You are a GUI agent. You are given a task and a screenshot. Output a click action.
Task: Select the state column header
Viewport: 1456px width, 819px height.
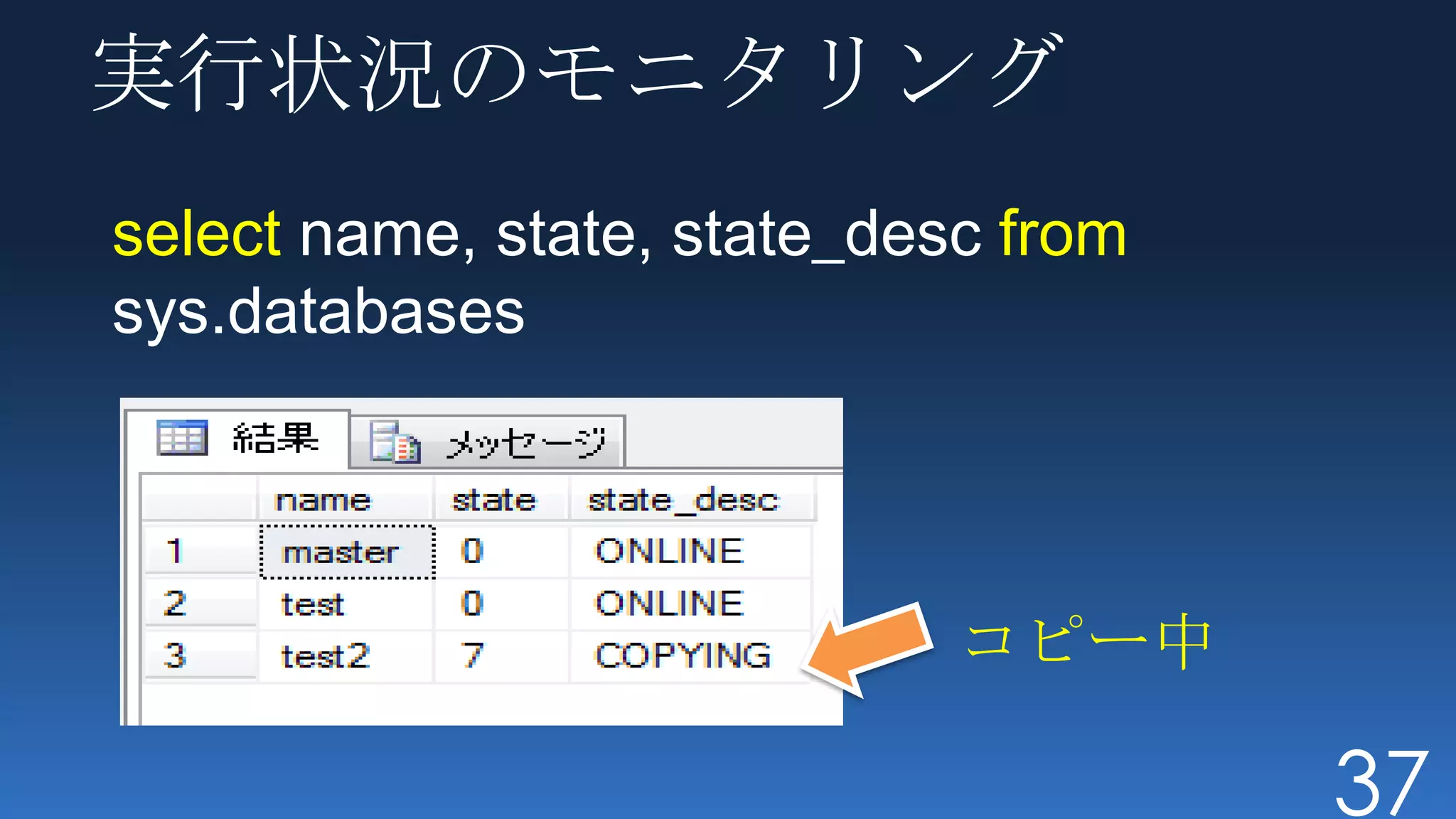click(x=501, y=500)
